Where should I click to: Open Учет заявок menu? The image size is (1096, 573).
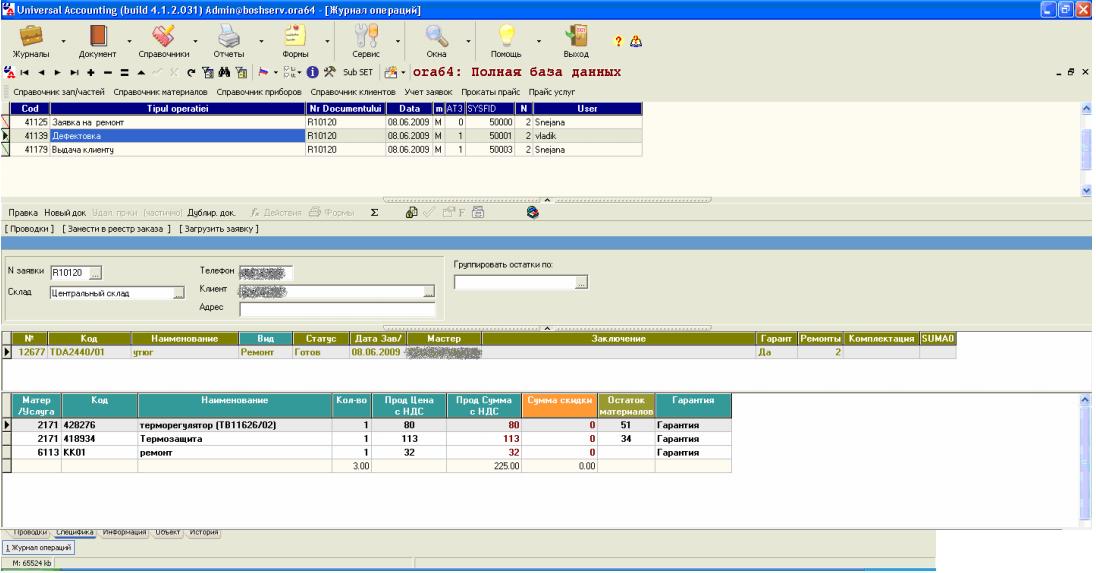428,92
